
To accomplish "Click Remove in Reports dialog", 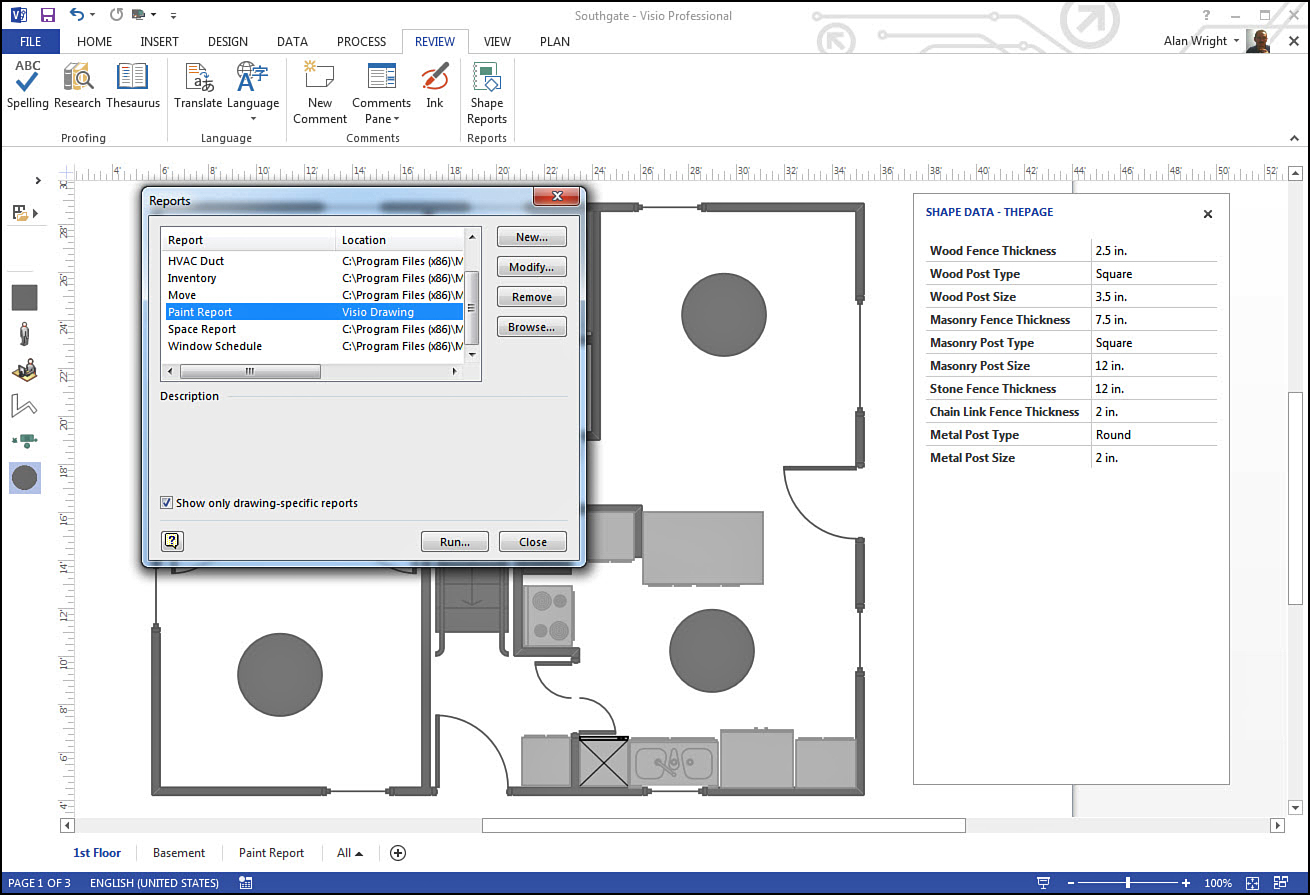I will 532,297.
